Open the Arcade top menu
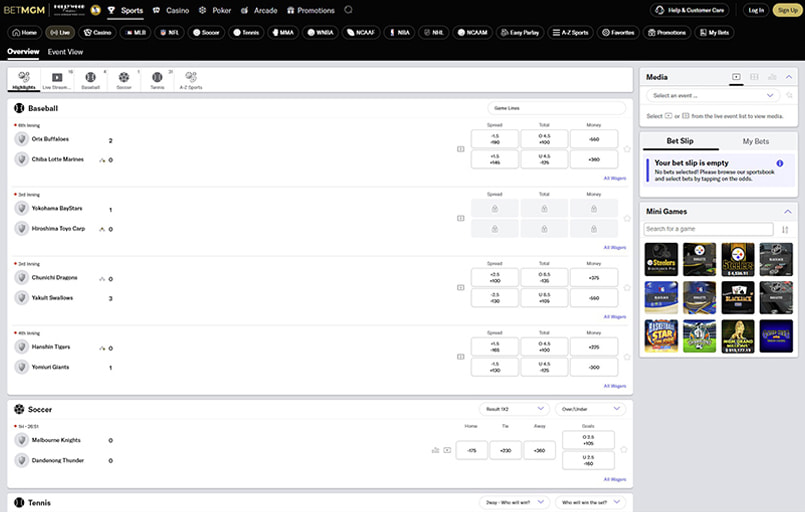The height and width of the screenshot is (512, 805). (x=259, y=10)
